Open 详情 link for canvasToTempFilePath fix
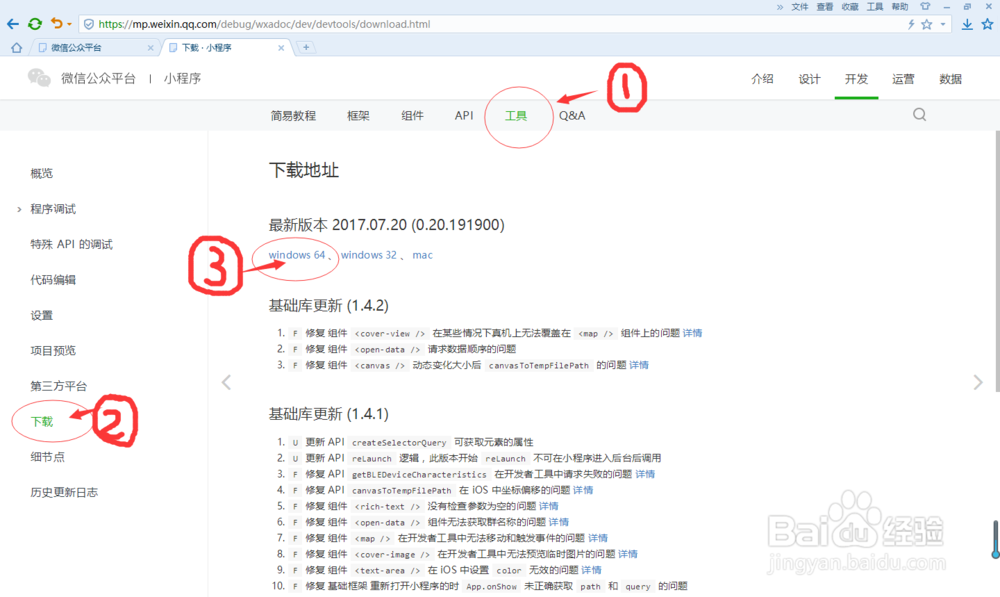The width and height of the screenshot is (1000, 597). [638, 365]
